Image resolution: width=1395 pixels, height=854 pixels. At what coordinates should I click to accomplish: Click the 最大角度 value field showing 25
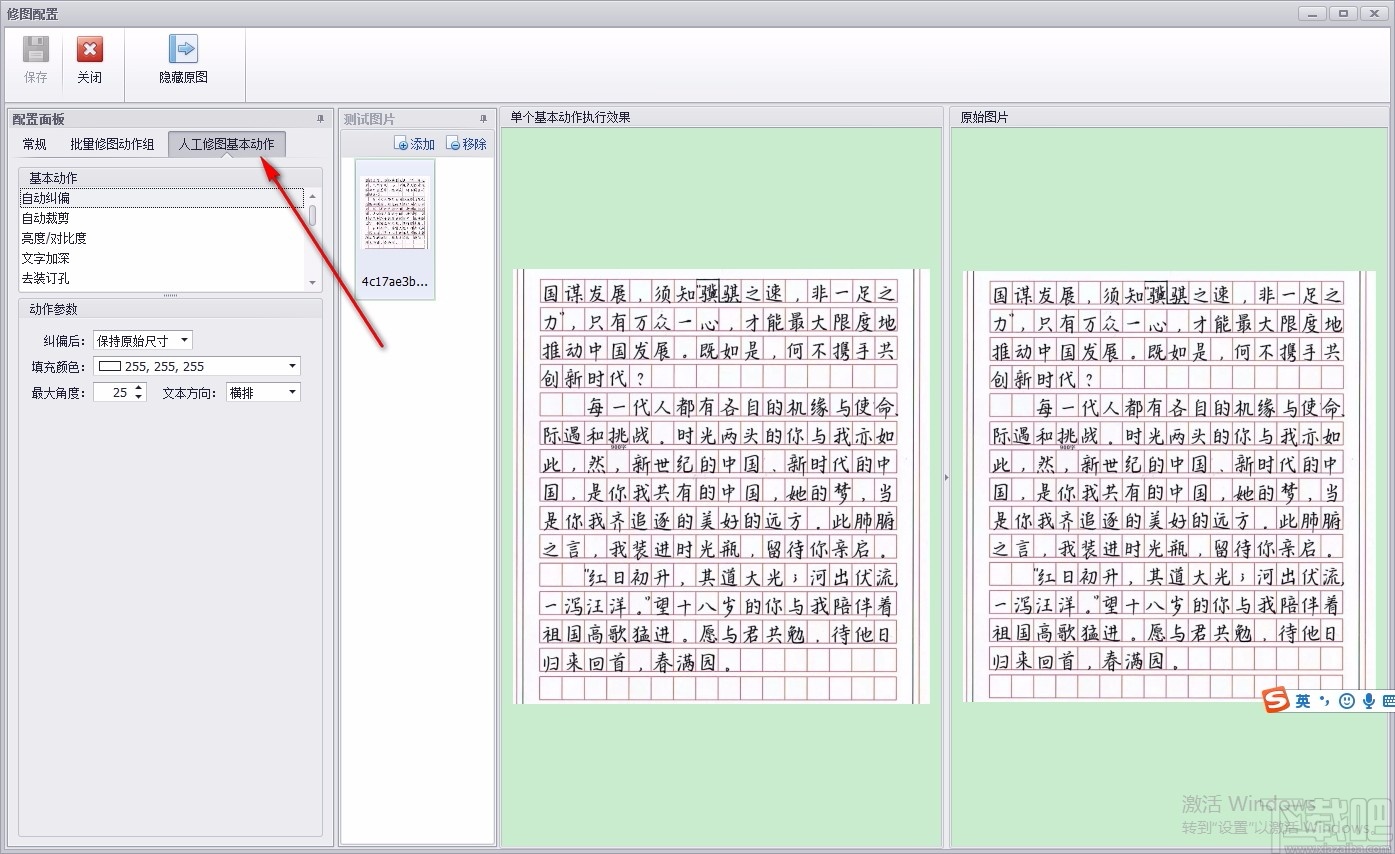[x=113, y=393]
